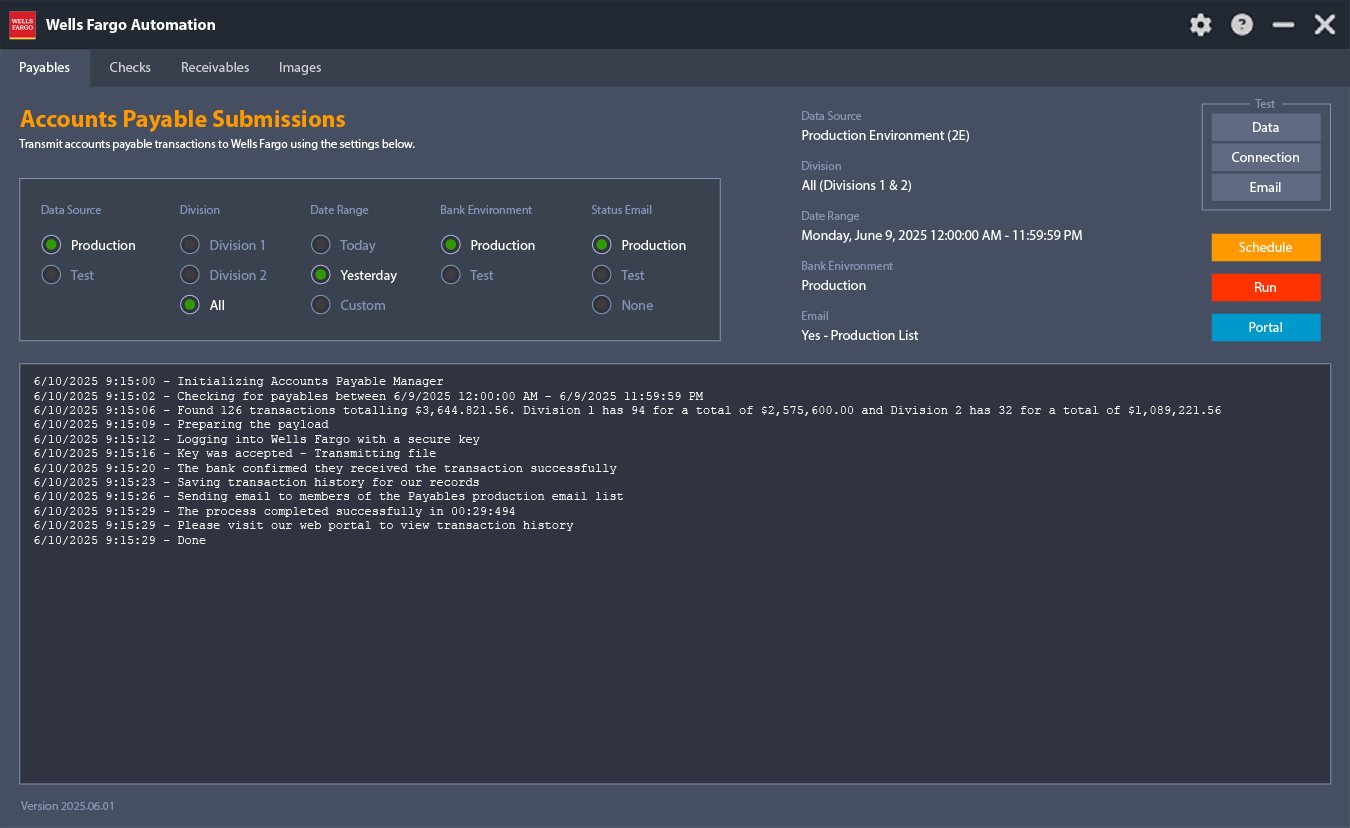Click the 'bank confirmed they received' log line

coord(325,469)
